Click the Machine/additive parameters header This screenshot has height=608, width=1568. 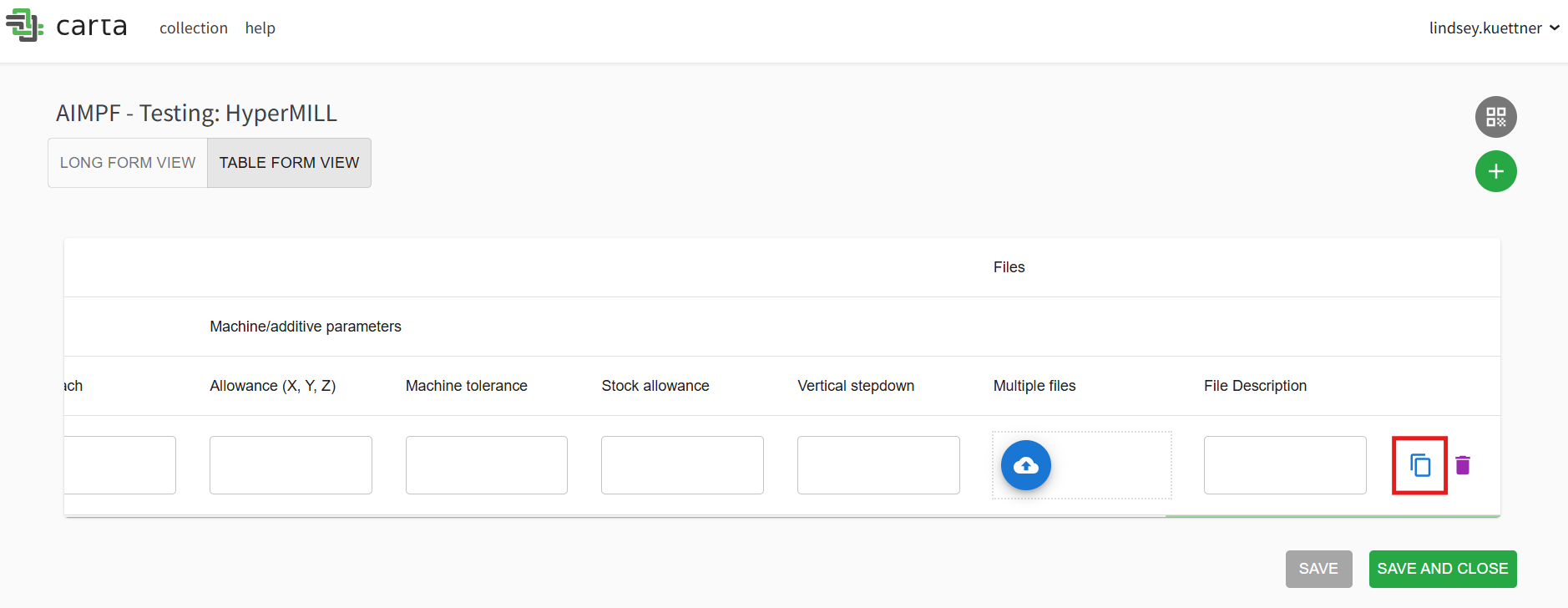point(306,327)
